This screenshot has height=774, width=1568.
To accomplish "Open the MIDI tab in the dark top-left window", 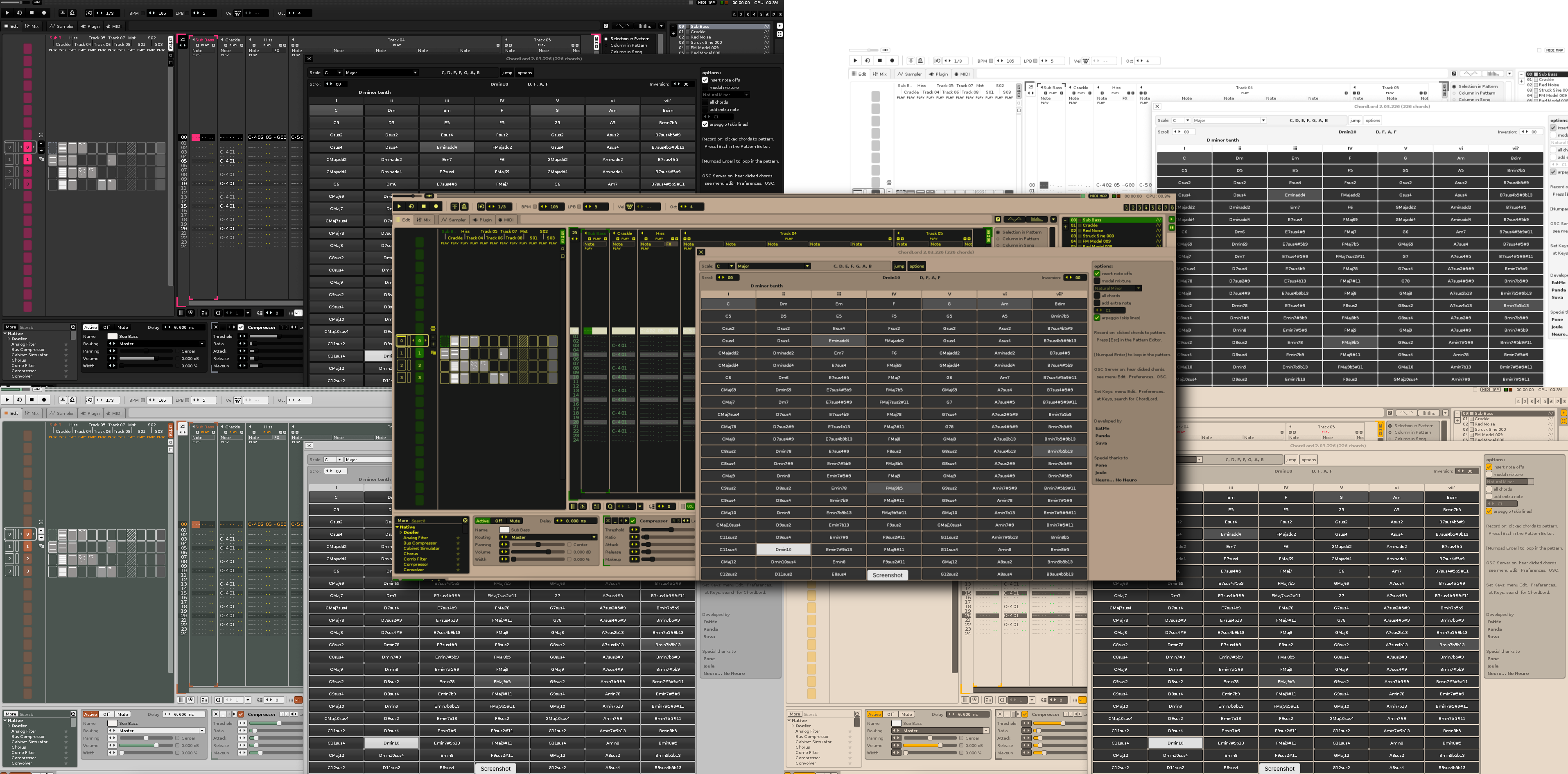I will 114,26.
